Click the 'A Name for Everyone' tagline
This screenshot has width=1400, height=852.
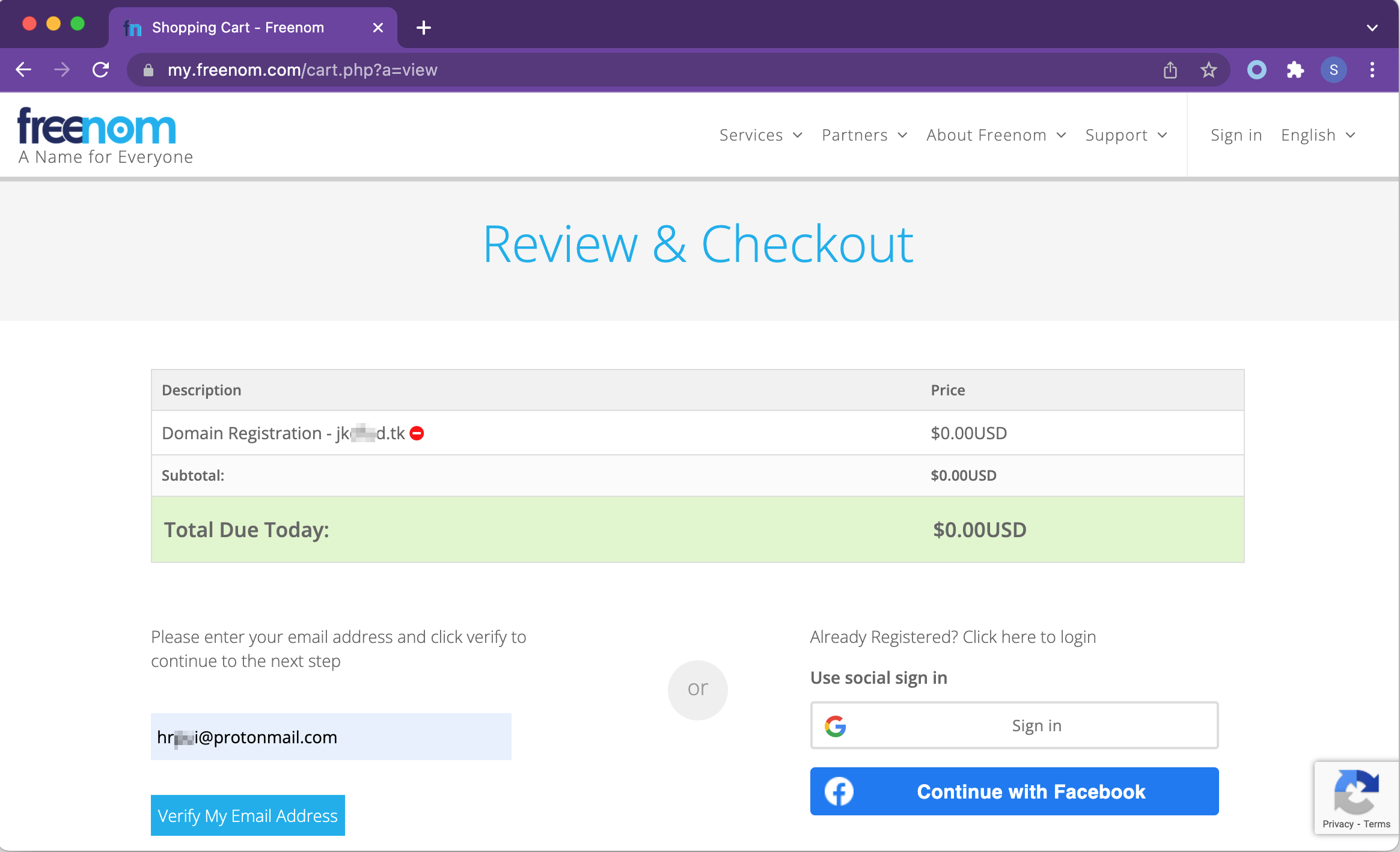pos(106,157)
